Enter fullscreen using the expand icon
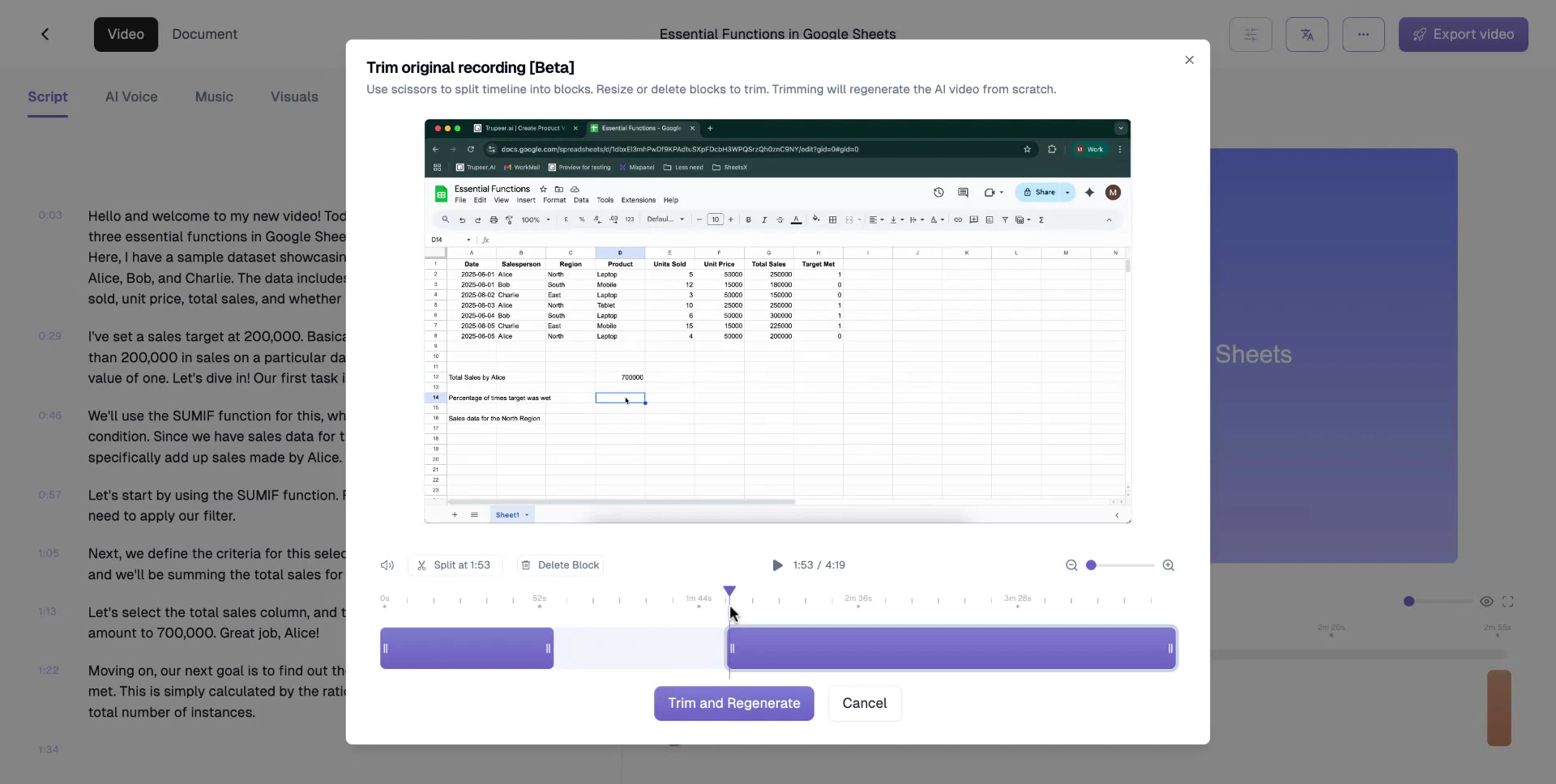The width and height of the screenshot is (1556, 784). coord(1509,602)
